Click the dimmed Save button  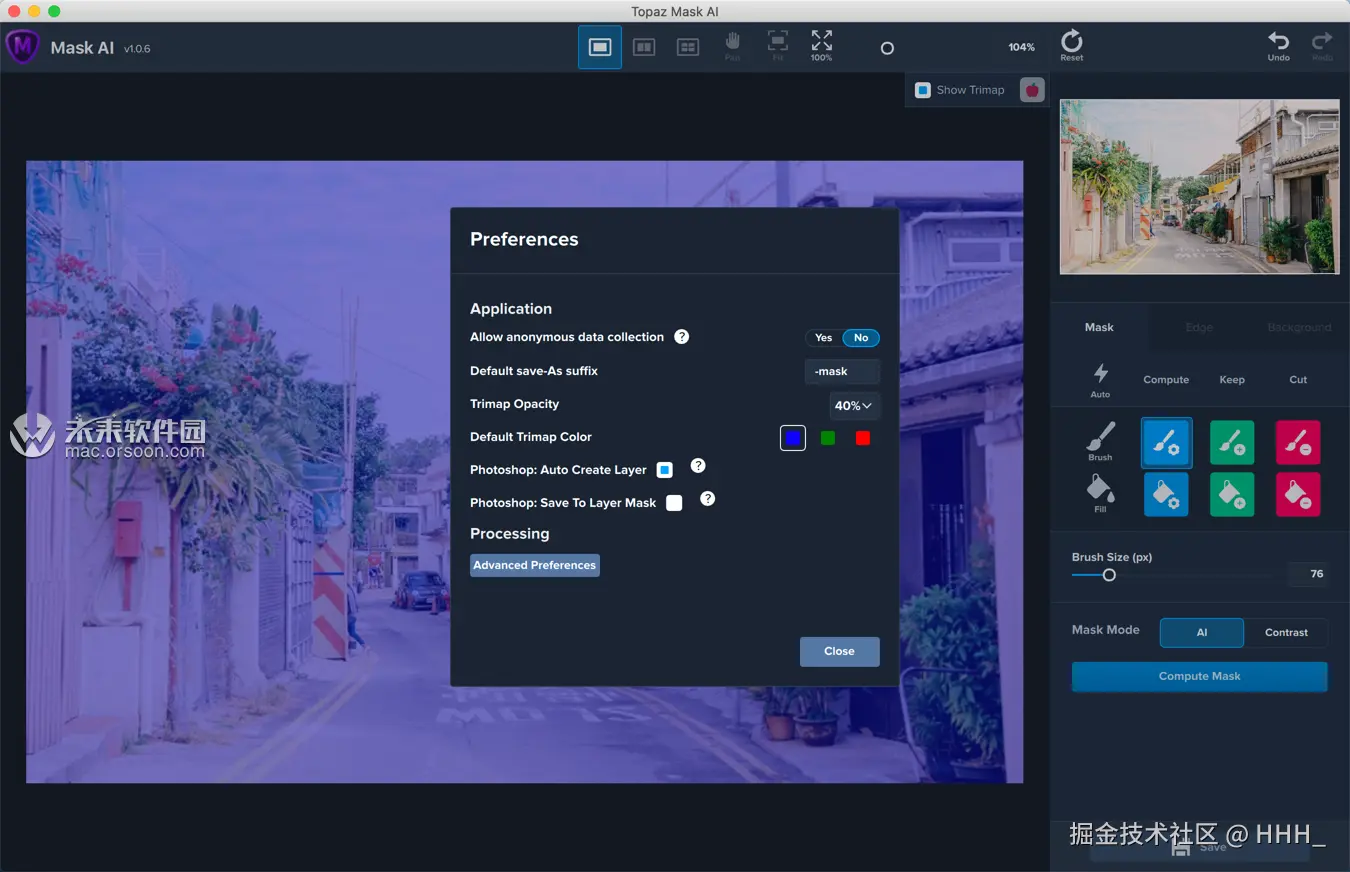coord(1199,847)
